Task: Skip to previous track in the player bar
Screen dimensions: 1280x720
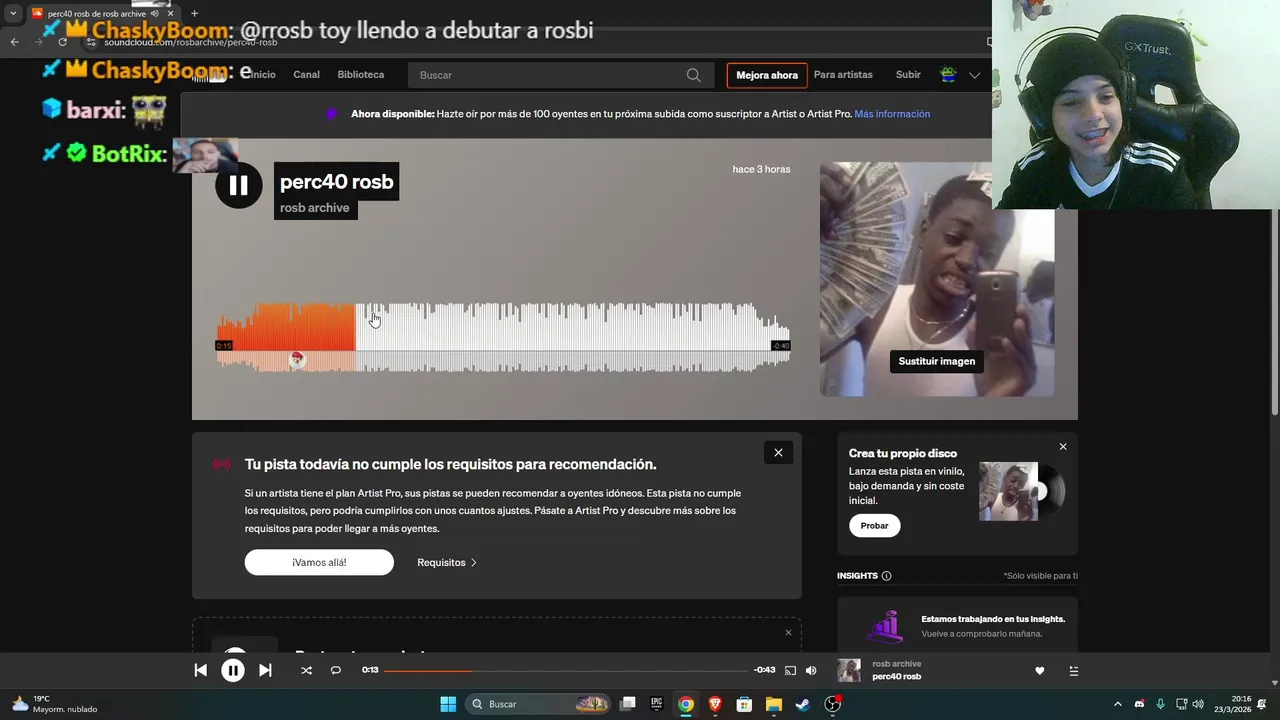Action: click(x=201, y=671)
